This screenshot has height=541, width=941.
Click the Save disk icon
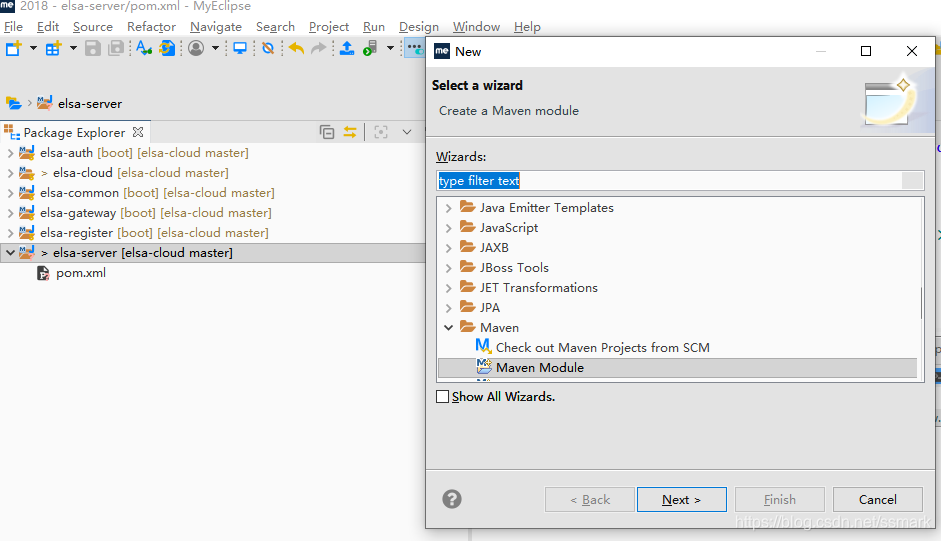tap(93, 48)
